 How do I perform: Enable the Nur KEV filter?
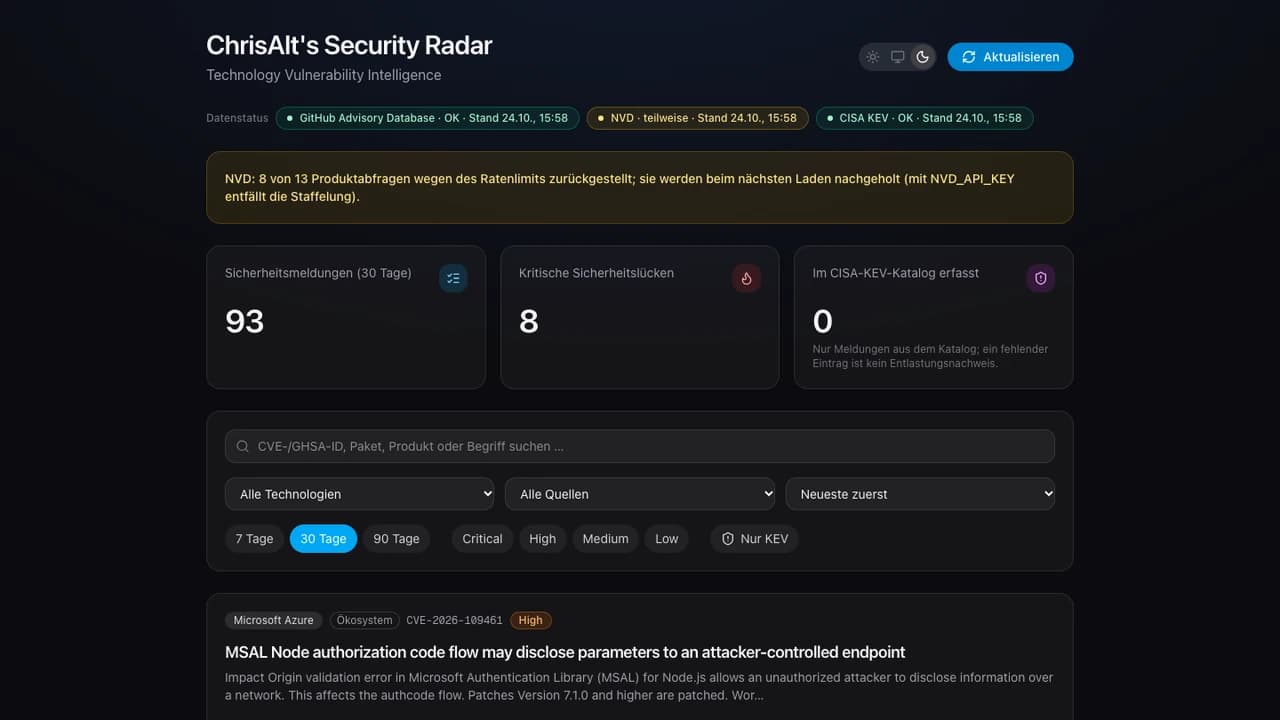point(755,539)
